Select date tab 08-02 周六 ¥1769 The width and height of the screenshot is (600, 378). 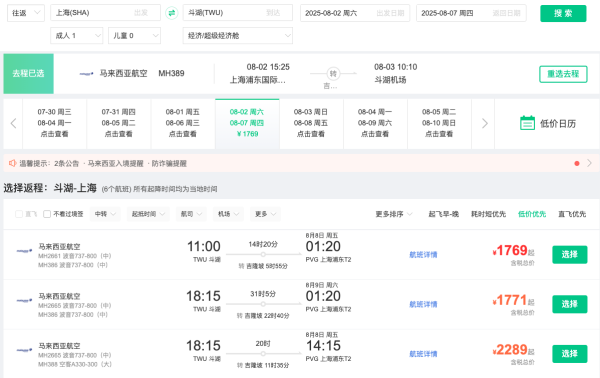click(247, 123)
